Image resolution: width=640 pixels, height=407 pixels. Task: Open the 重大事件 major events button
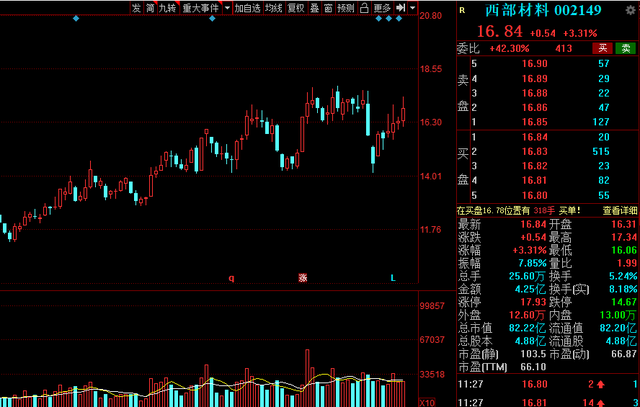coord(201,8)
